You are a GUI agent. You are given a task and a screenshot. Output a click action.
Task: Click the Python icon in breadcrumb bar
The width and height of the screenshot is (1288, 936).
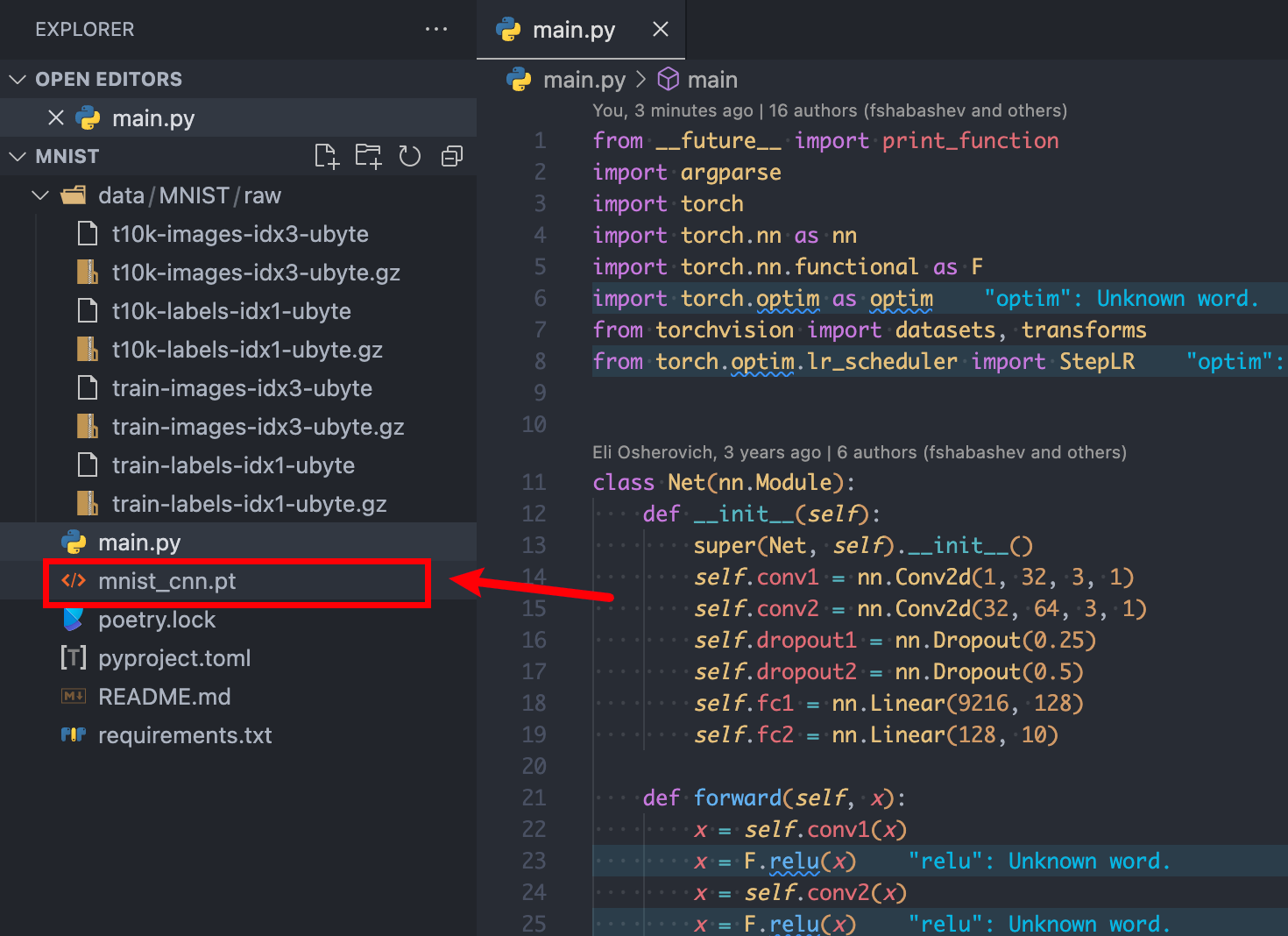point(519,80)
